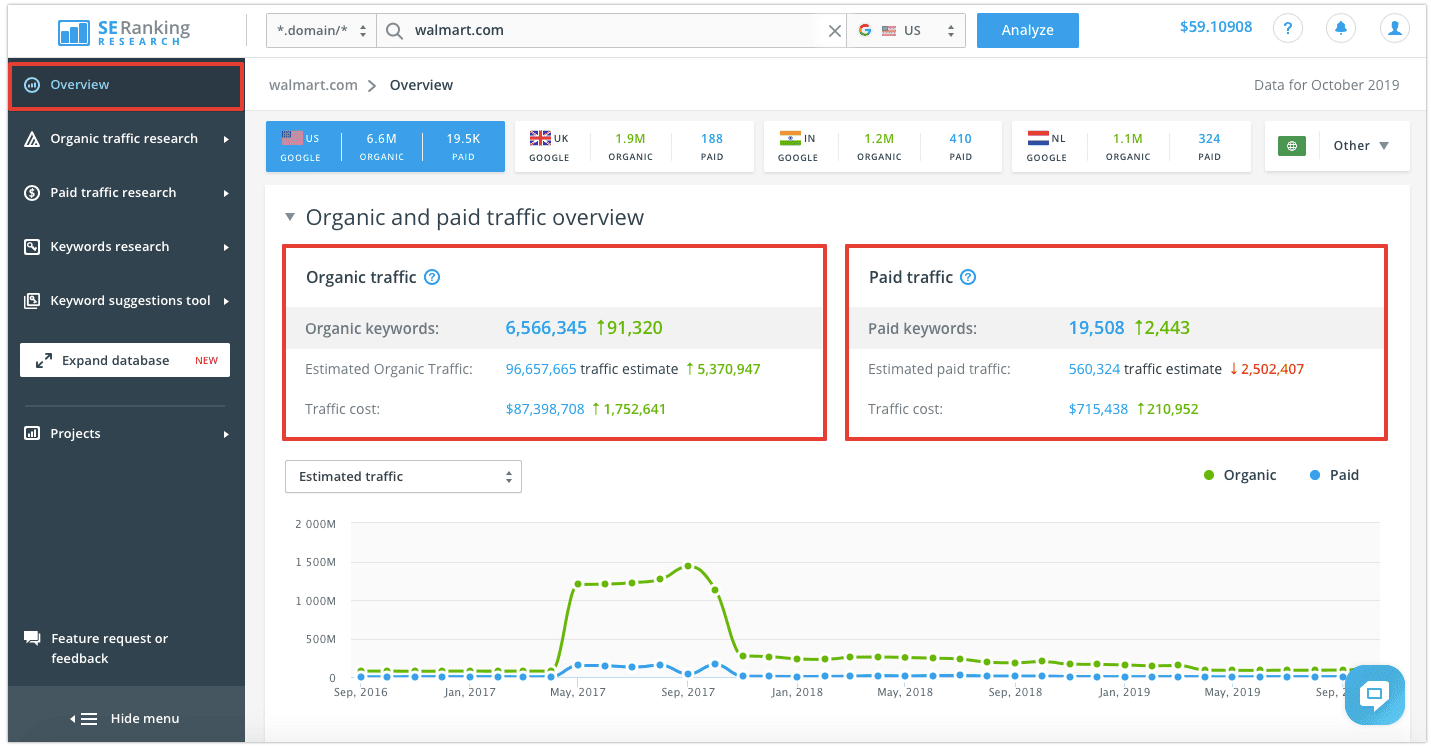Click the Projects sidebar icon
This screenshot has width=1431, height=747.
tap(32, 434)
